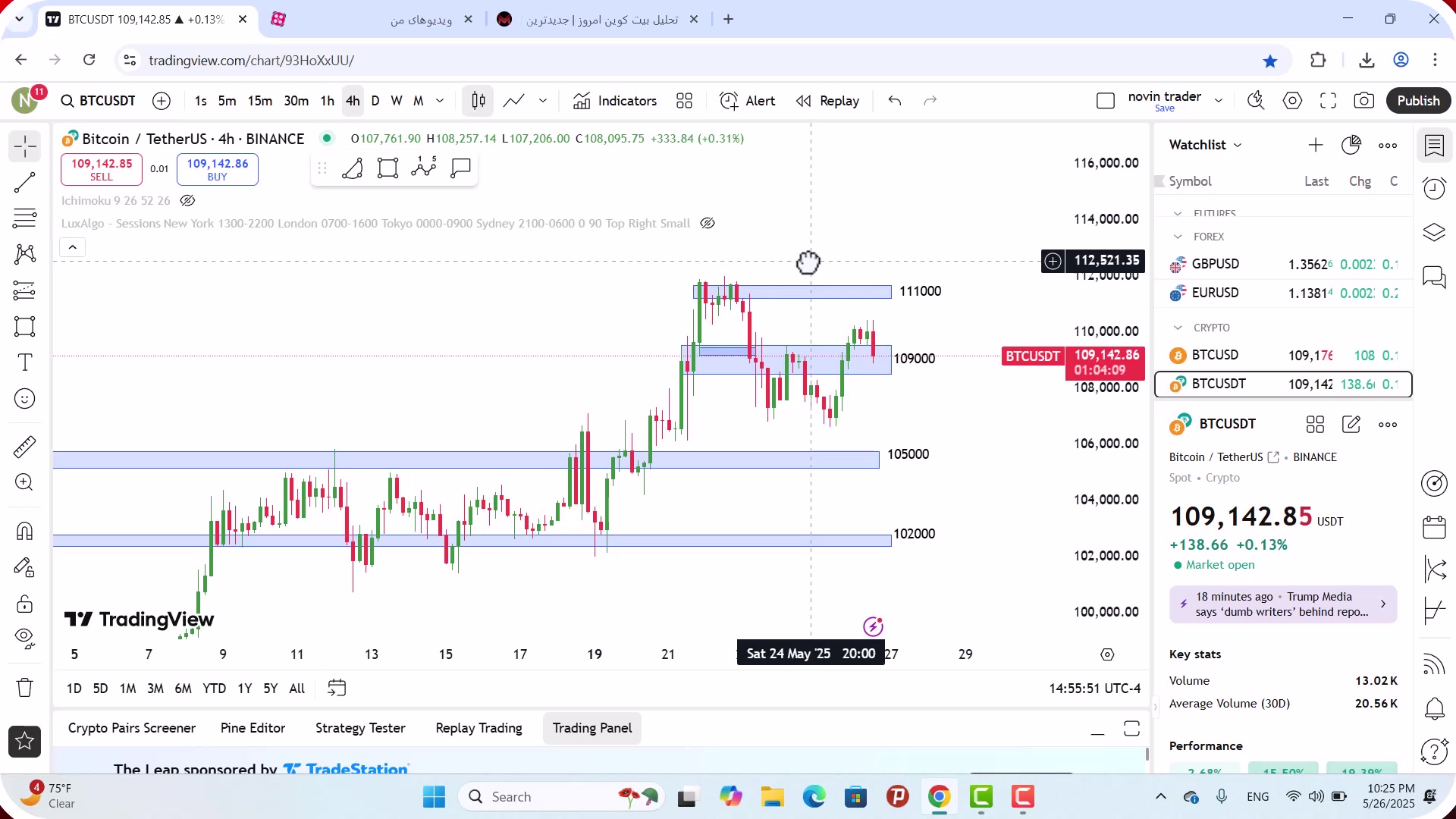
Task: Open the forecasting and measurement tools
Action: click(24, 290)
